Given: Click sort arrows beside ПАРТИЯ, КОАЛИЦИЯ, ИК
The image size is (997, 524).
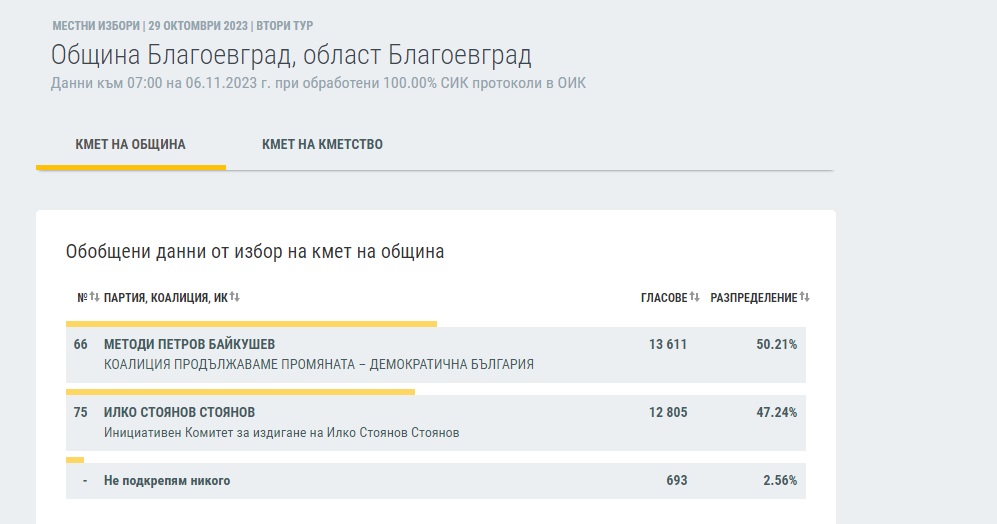Looking at the screenshot, I should tap(235, 298).
